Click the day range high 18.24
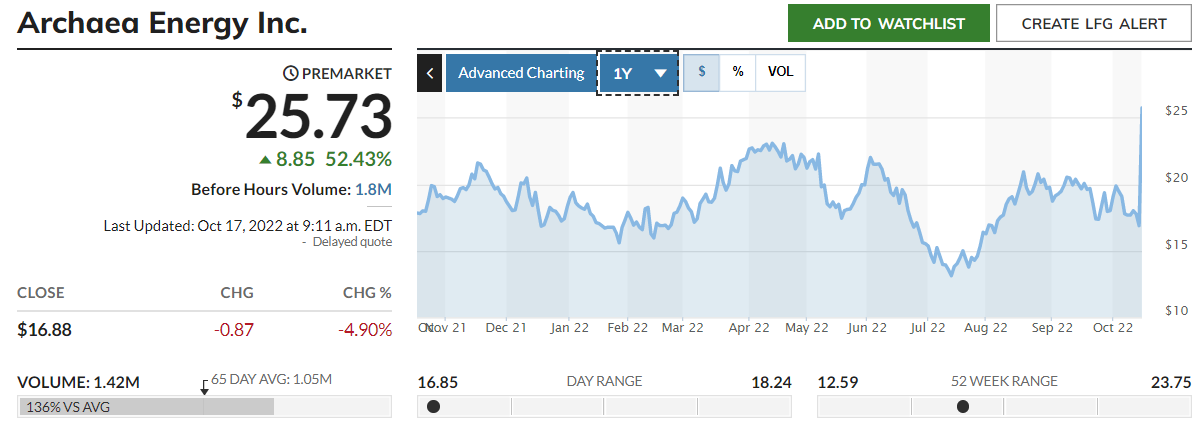 coord(771,381)
